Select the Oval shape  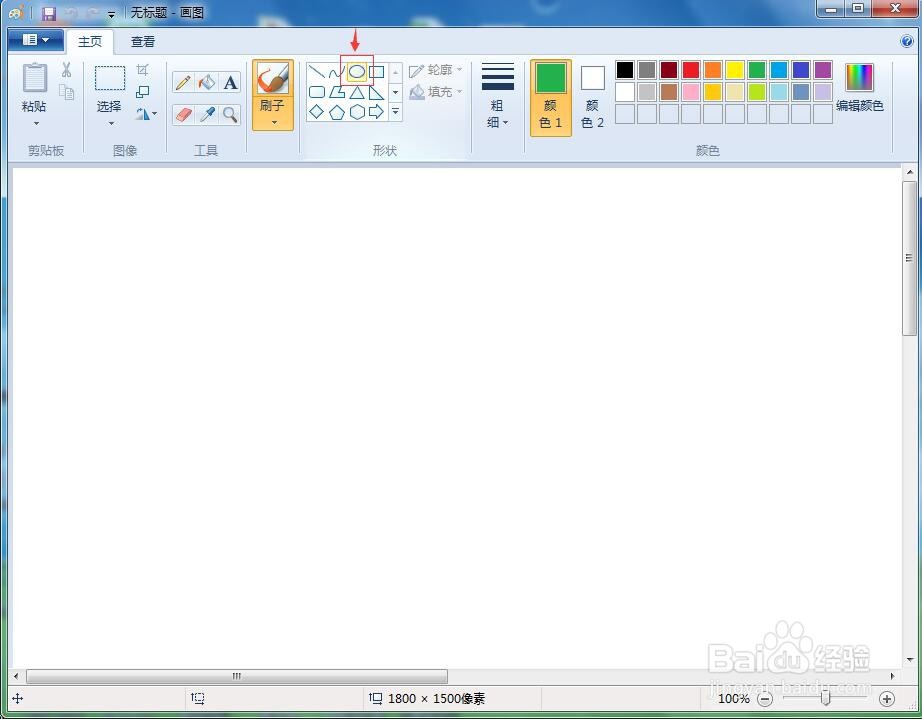pyautogui.click(x=357, y=72)
